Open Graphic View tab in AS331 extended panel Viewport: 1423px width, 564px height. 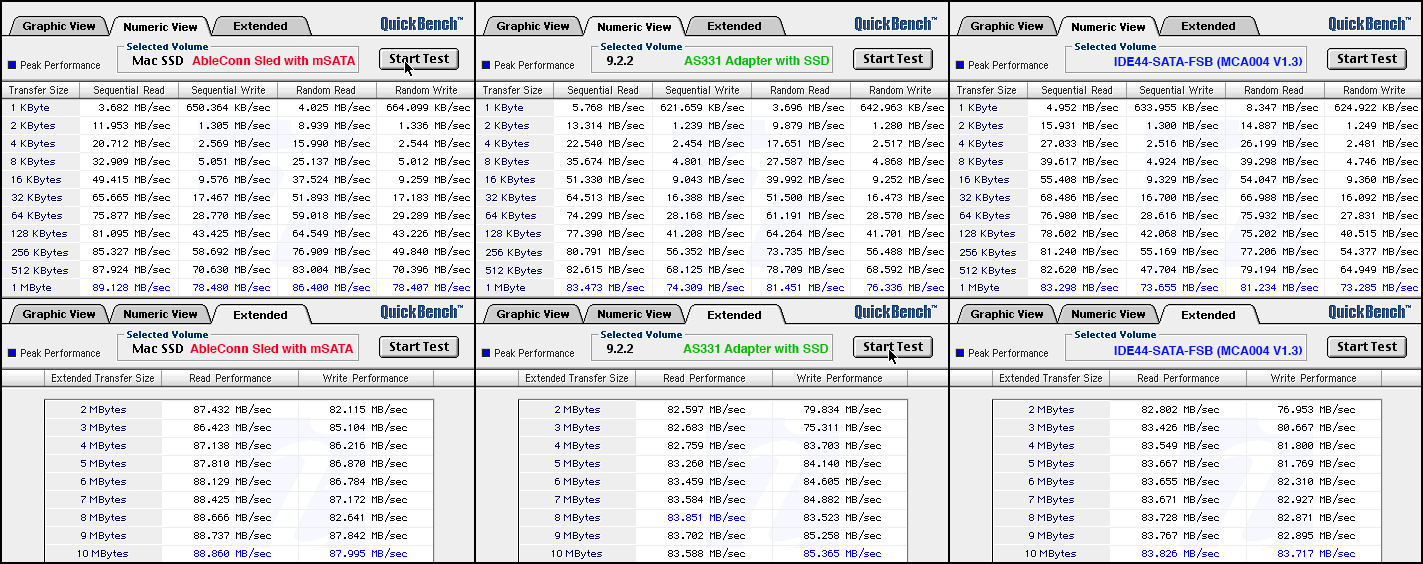(533, 314)
